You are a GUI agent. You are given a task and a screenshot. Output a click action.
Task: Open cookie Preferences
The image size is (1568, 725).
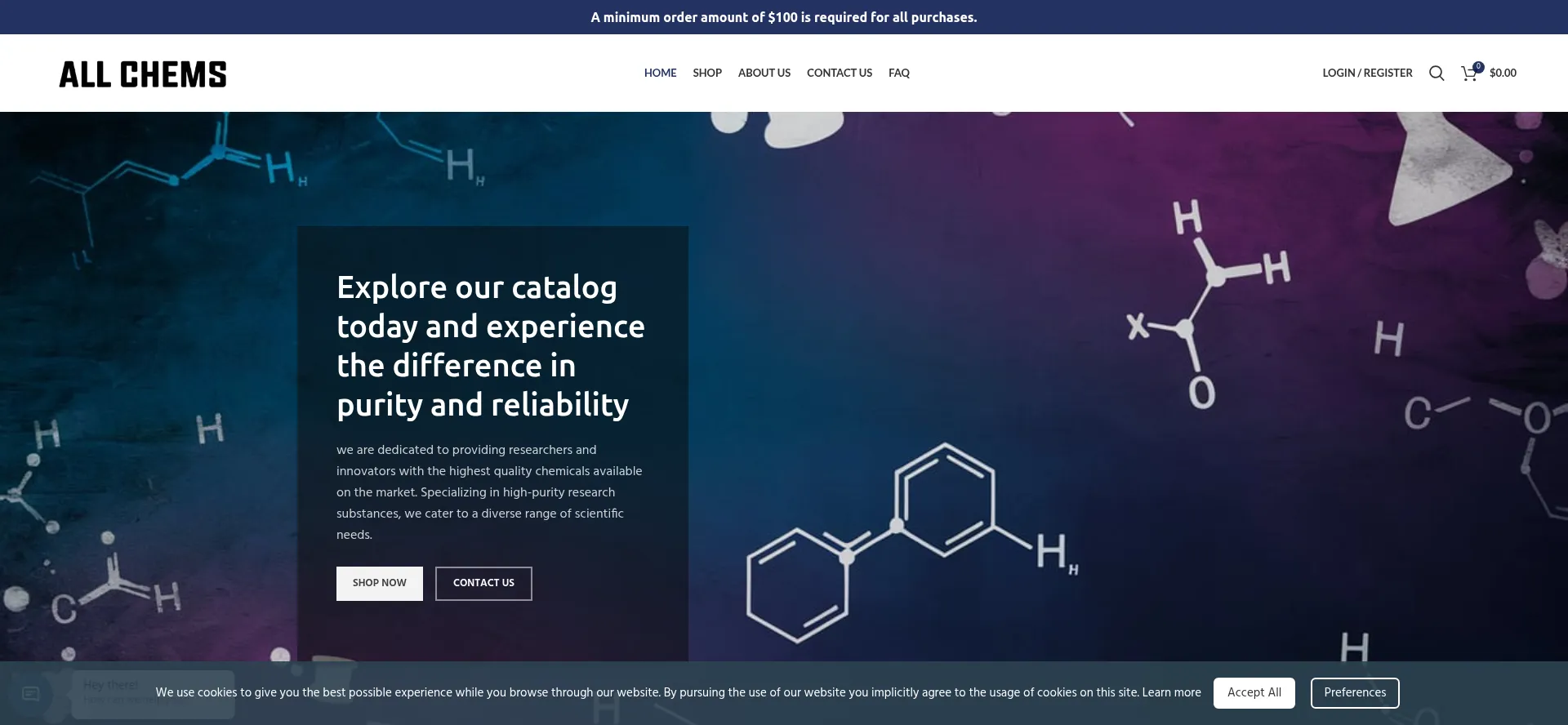click(1354, 692)
